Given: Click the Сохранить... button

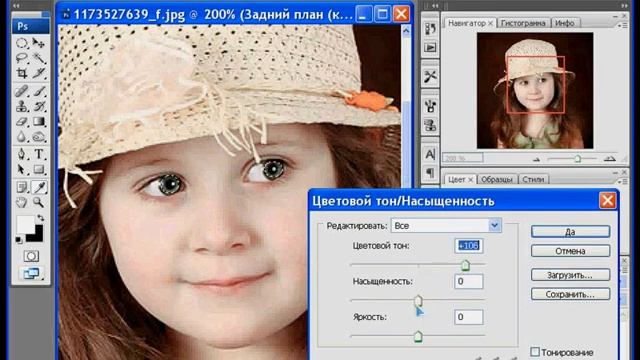Looking at the screenshot, I should click(x=571, y=294).
